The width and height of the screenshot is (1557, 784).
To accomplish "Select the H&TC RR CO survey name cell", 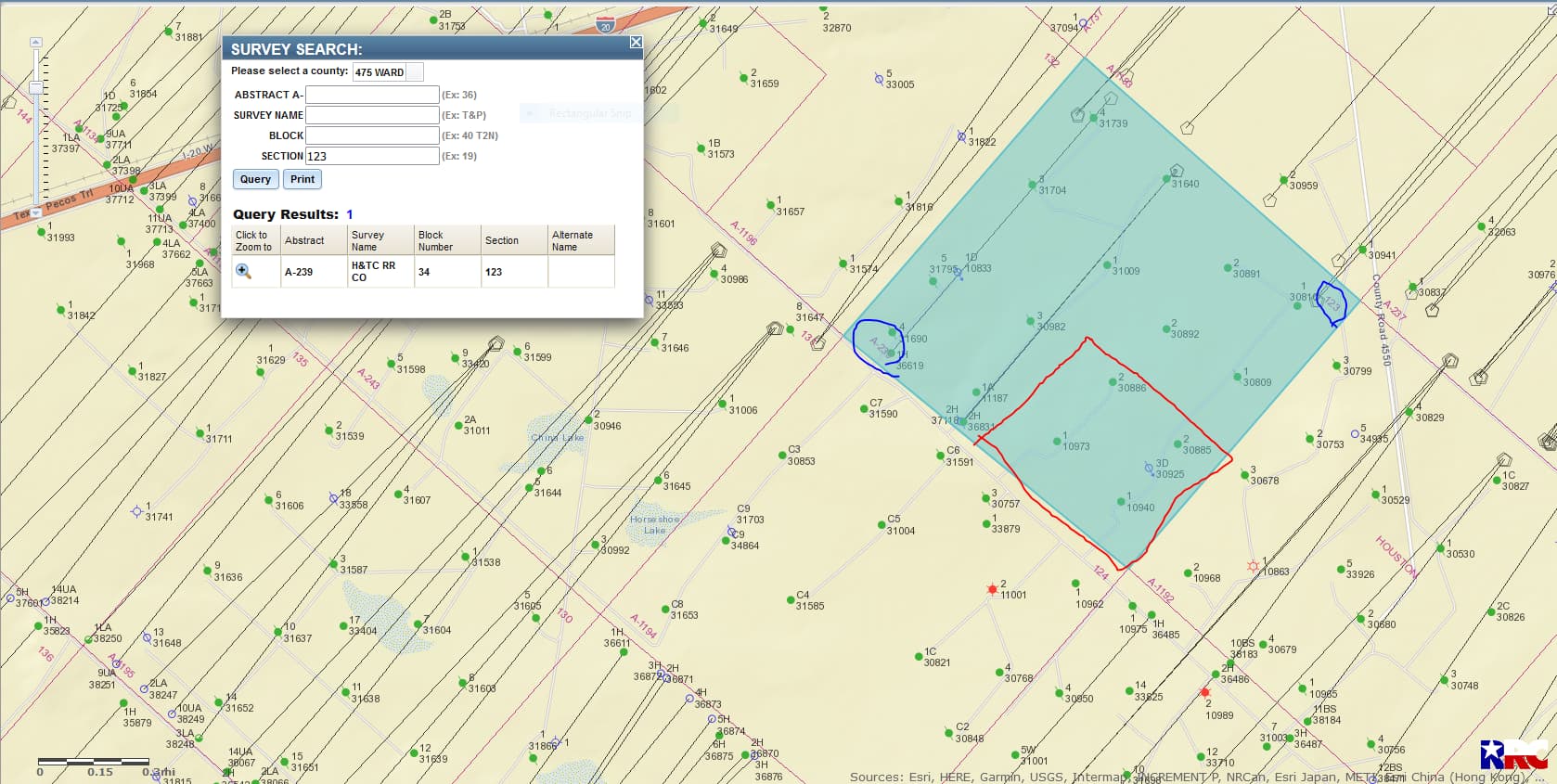I will click(380, 272).
